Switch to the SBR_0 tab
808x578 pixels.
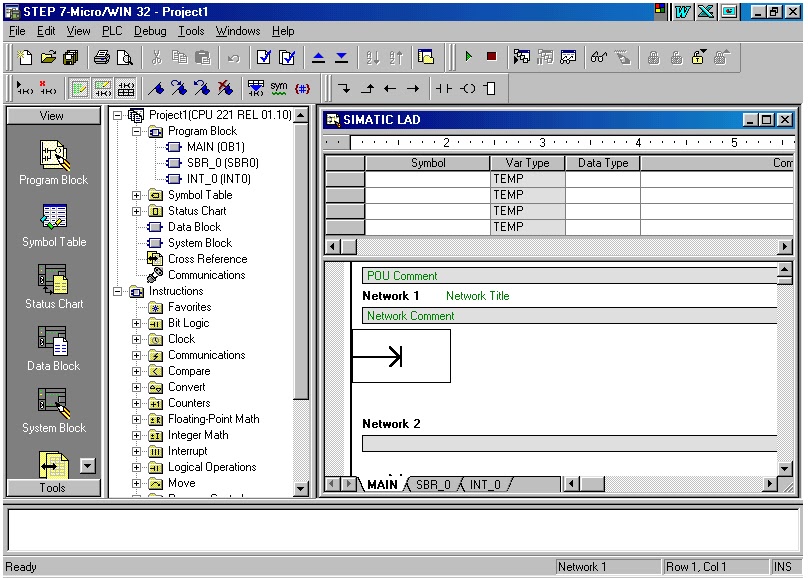(433, 485)
